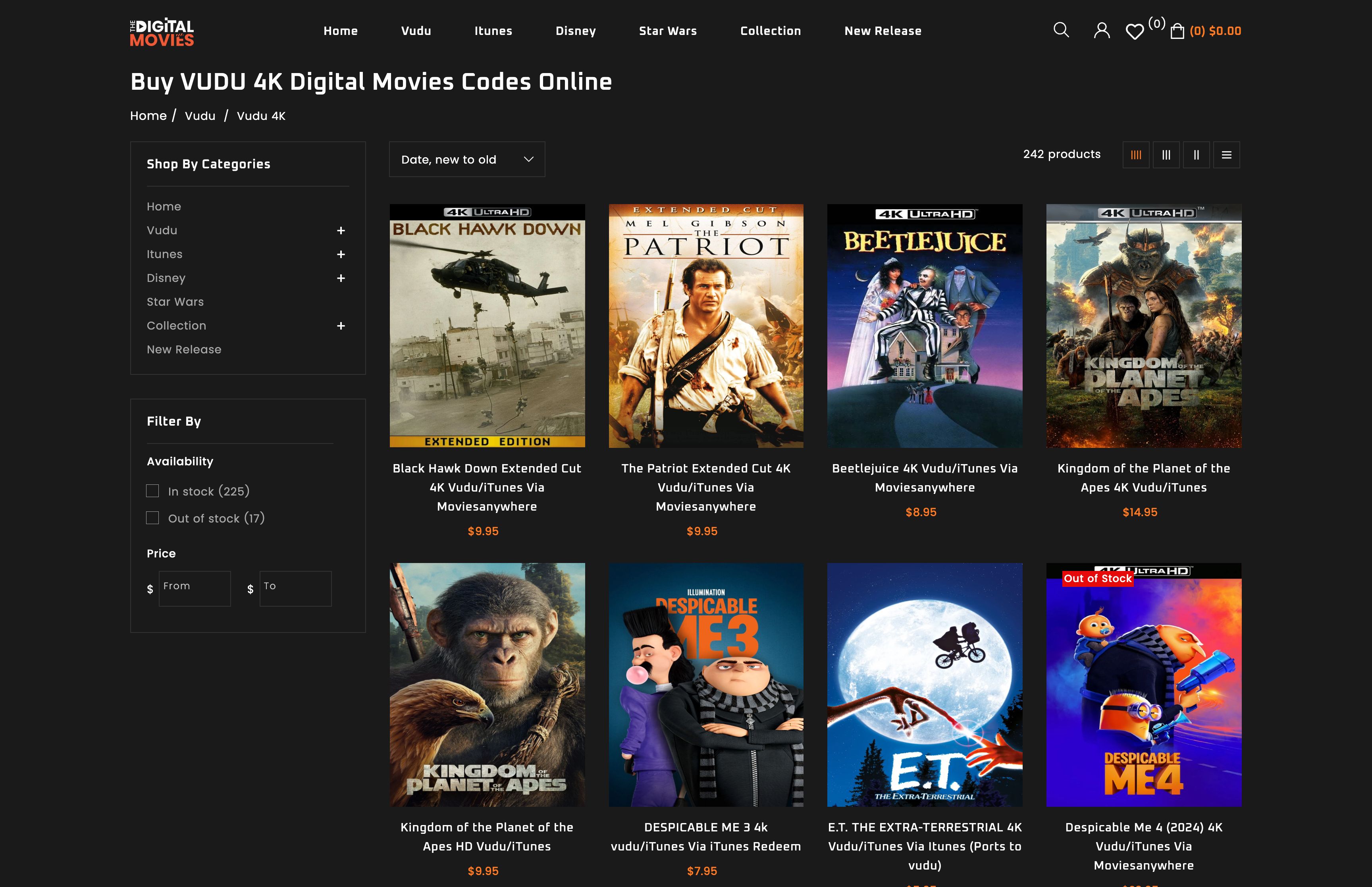
Task: View the shopping cart bag icon
Action: click(1178, 32)
